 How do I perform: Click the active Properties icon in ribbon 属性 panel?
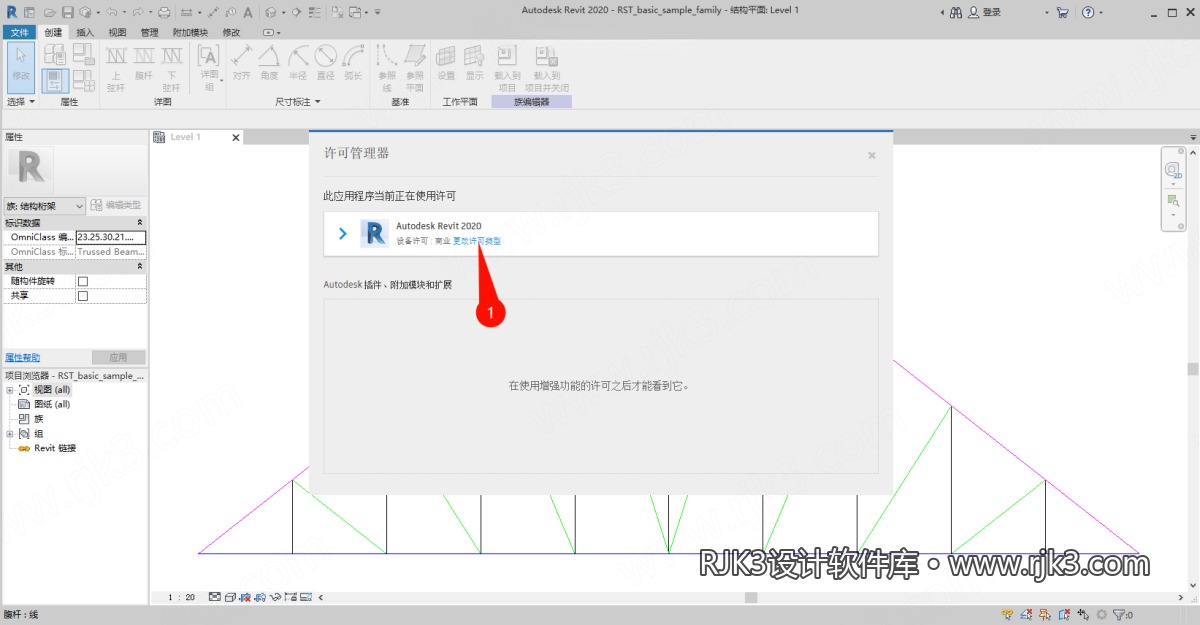(55, 80)
